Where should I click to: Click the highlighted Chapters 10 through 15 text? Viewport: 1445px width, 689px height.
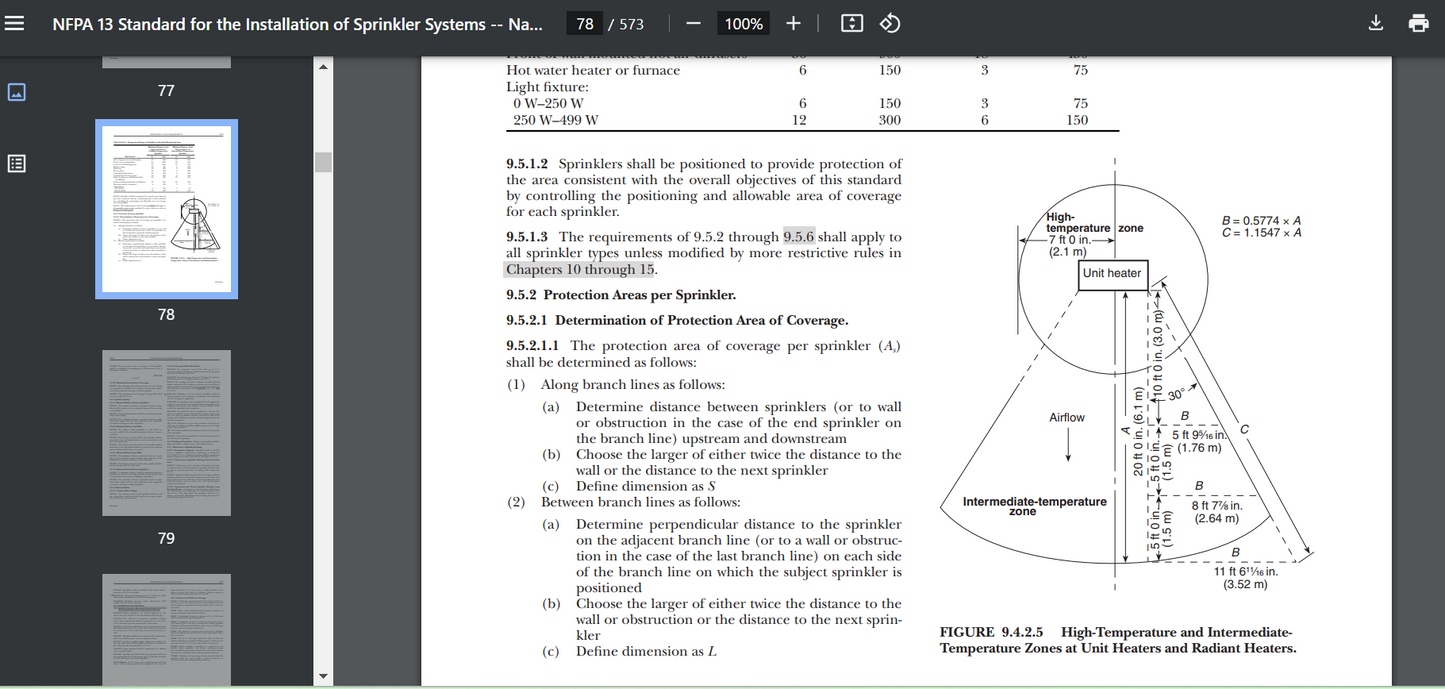coord(578,269)
